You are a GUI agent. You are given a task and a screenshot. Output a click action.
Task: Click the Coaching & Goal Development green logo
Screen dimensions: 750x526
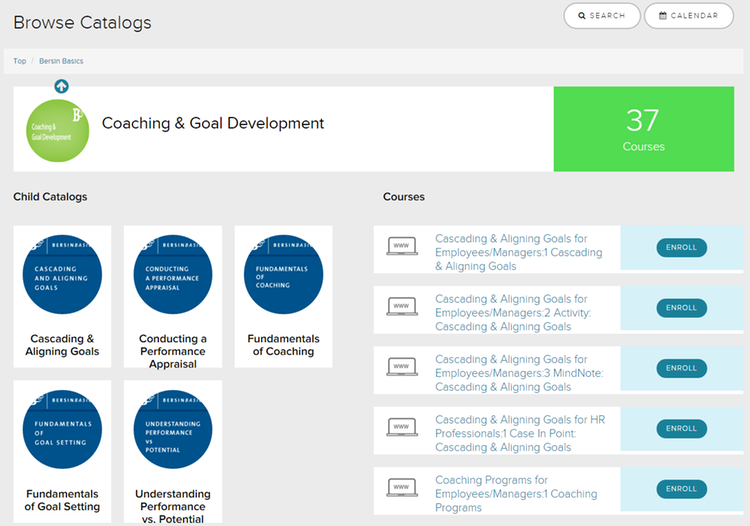[58, 129]
